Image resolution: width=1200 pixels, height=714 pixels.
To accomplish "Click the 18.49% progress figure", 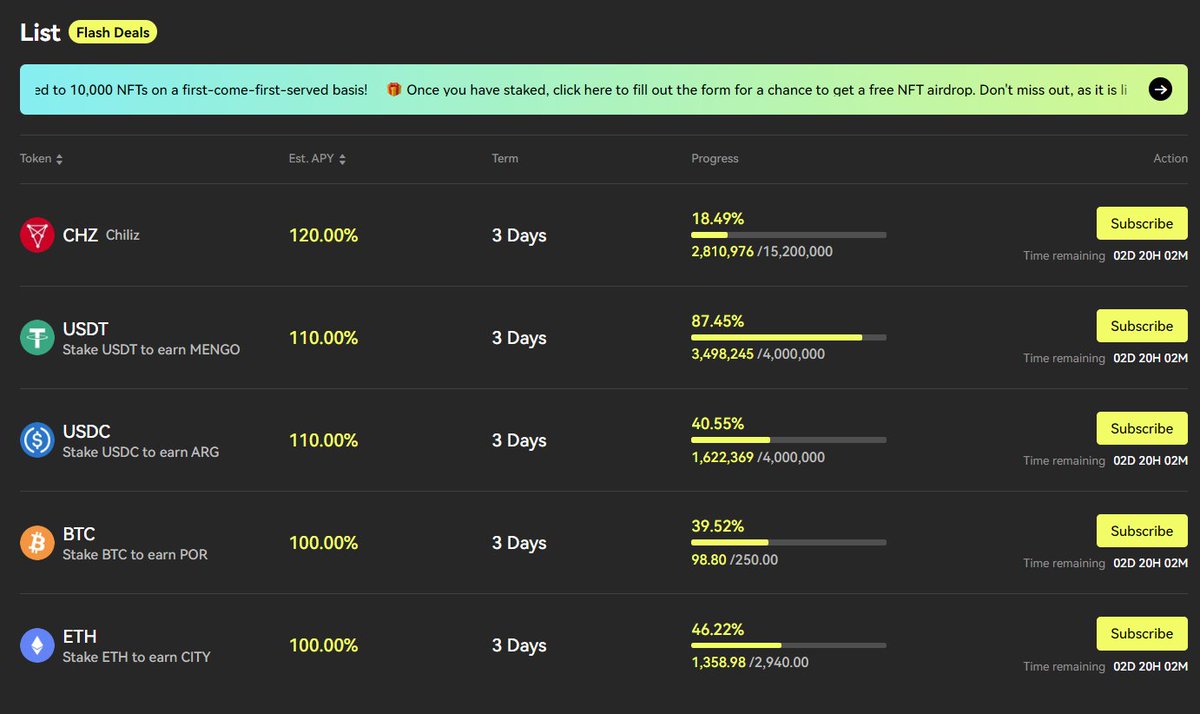I will 718,218.
